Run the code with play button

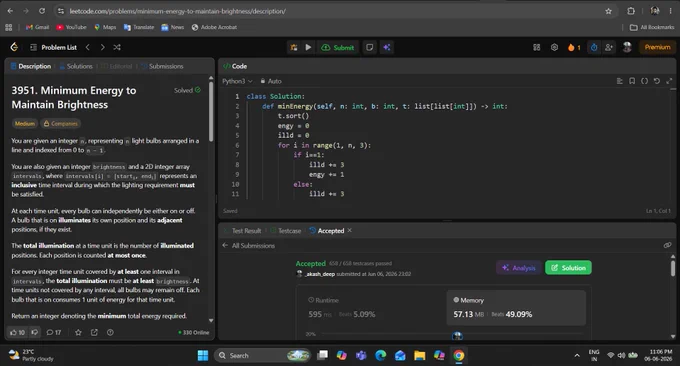[x=308, y=47]
